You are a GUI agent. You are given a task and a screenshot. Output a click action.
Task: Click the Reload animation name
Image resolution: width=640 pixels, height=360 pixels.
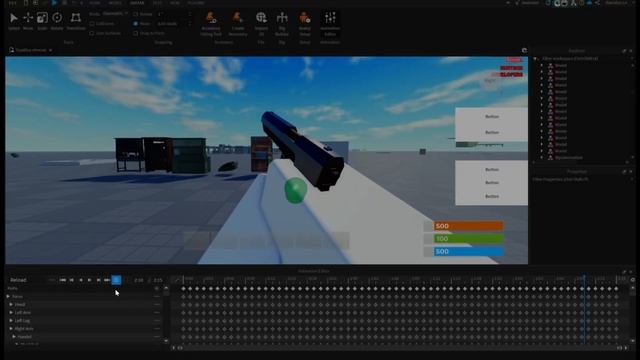pos(18,280)
